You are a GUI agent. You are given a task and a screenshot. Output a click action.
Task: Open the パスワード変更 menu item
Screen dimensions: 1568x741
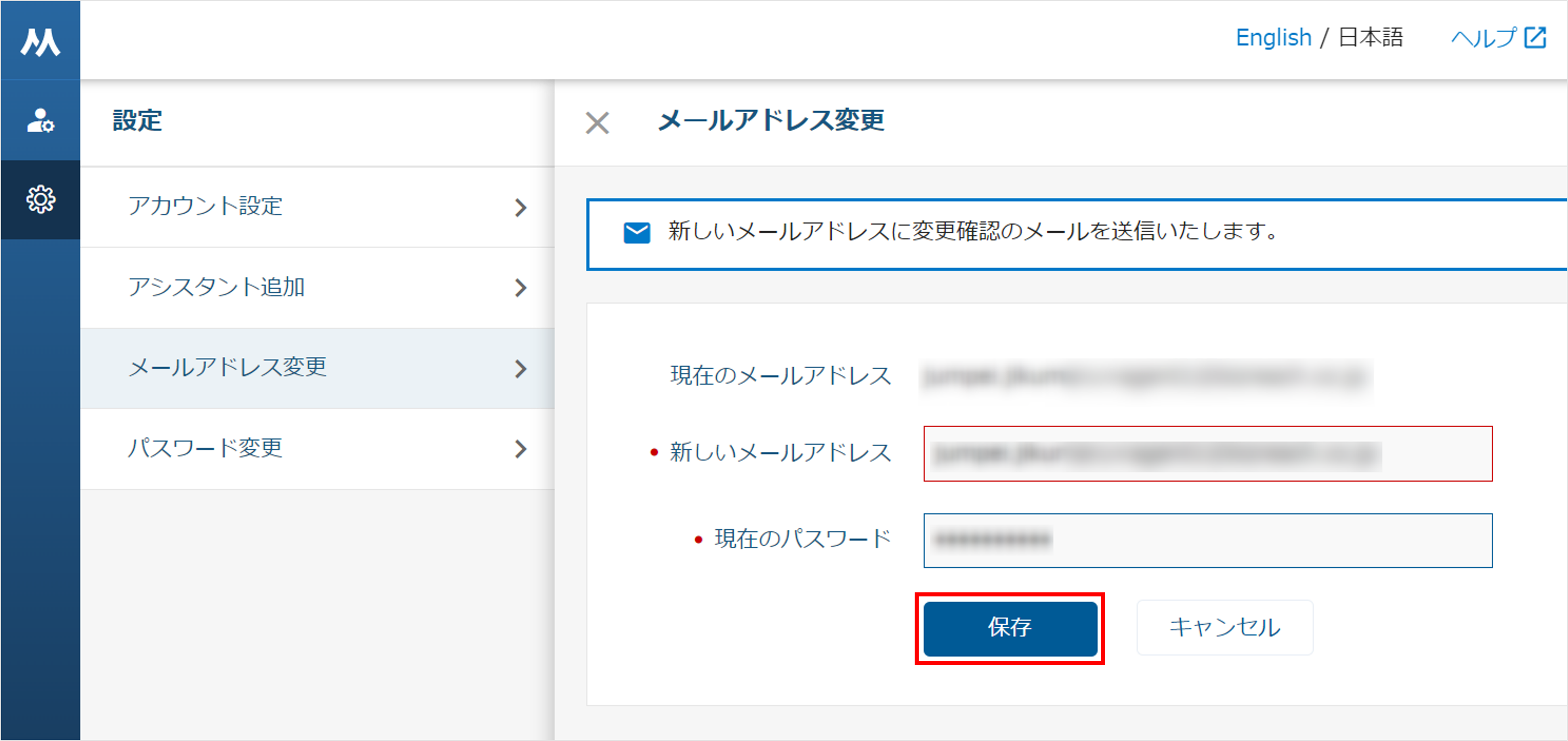(317, 449)
